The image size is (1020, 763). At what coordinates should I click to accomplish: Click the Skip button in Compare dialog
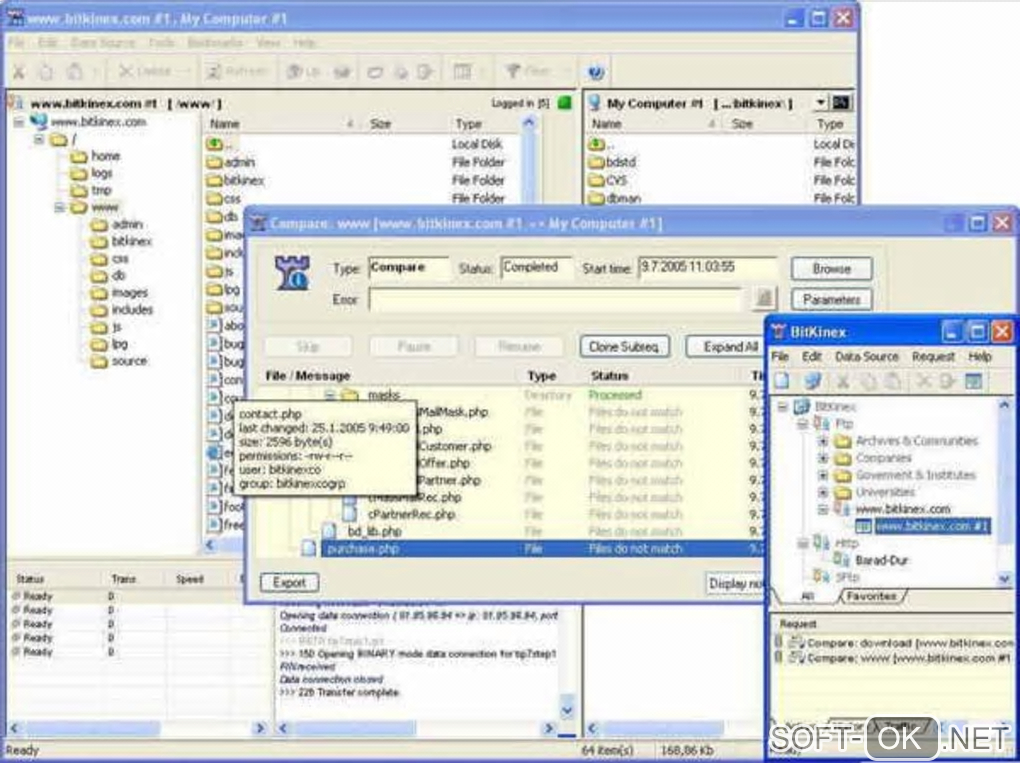point(308,347)
